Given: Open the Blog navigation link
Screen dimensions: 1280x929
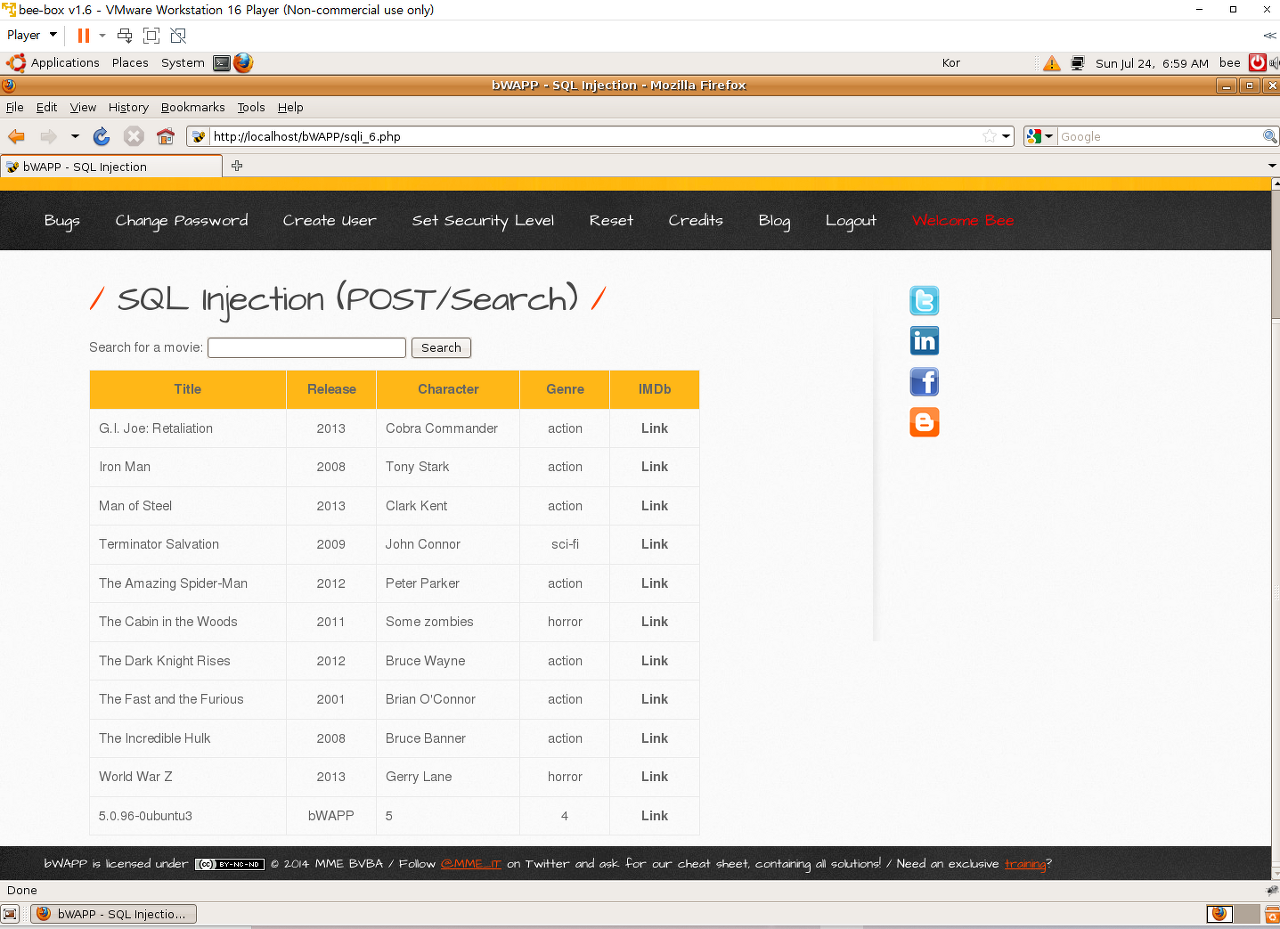Looking at the screenshot, I should click(774, 221).
